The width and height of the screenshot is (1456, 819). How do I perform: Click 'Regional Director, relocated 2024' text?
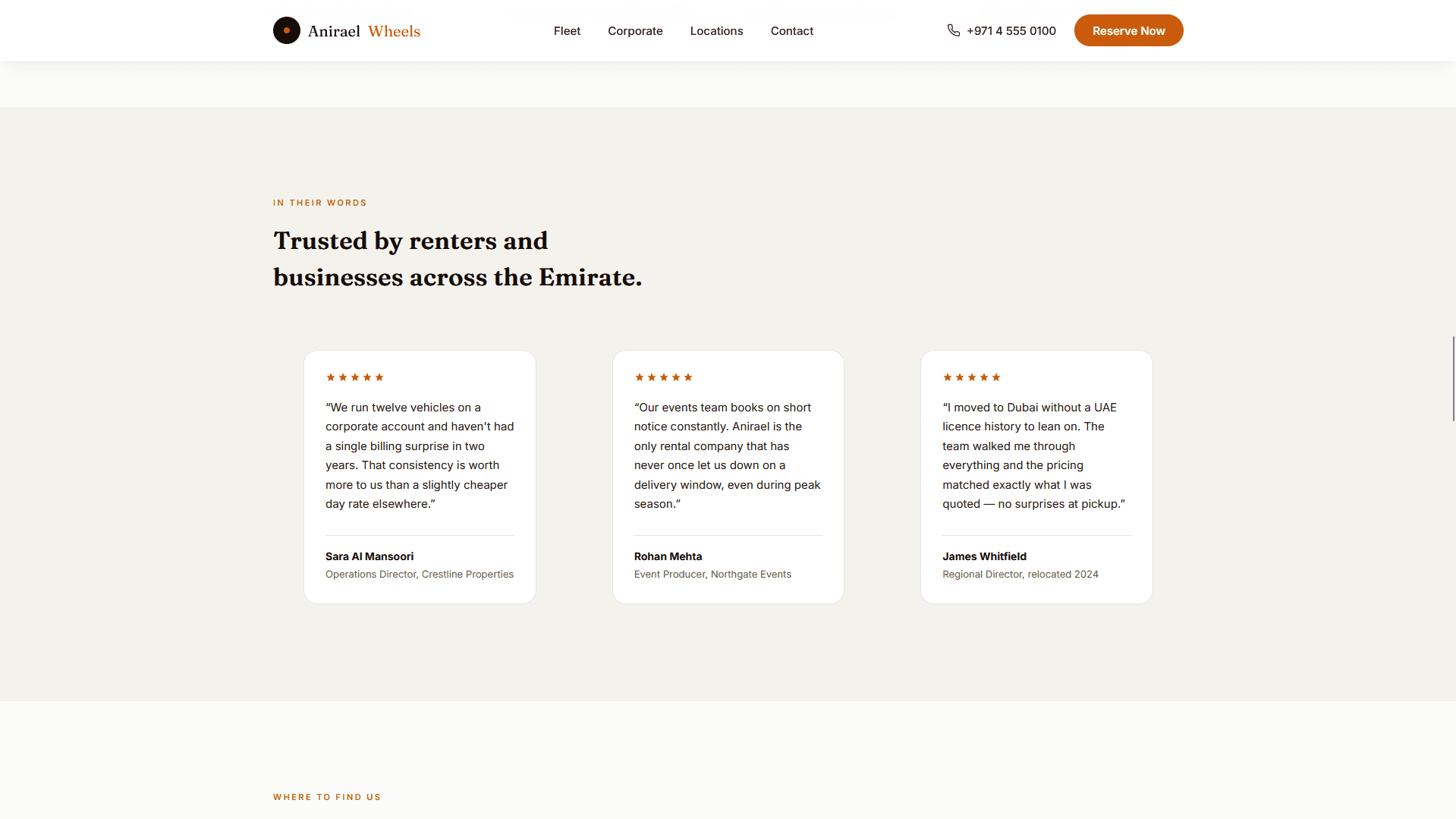click(1020, 575)
